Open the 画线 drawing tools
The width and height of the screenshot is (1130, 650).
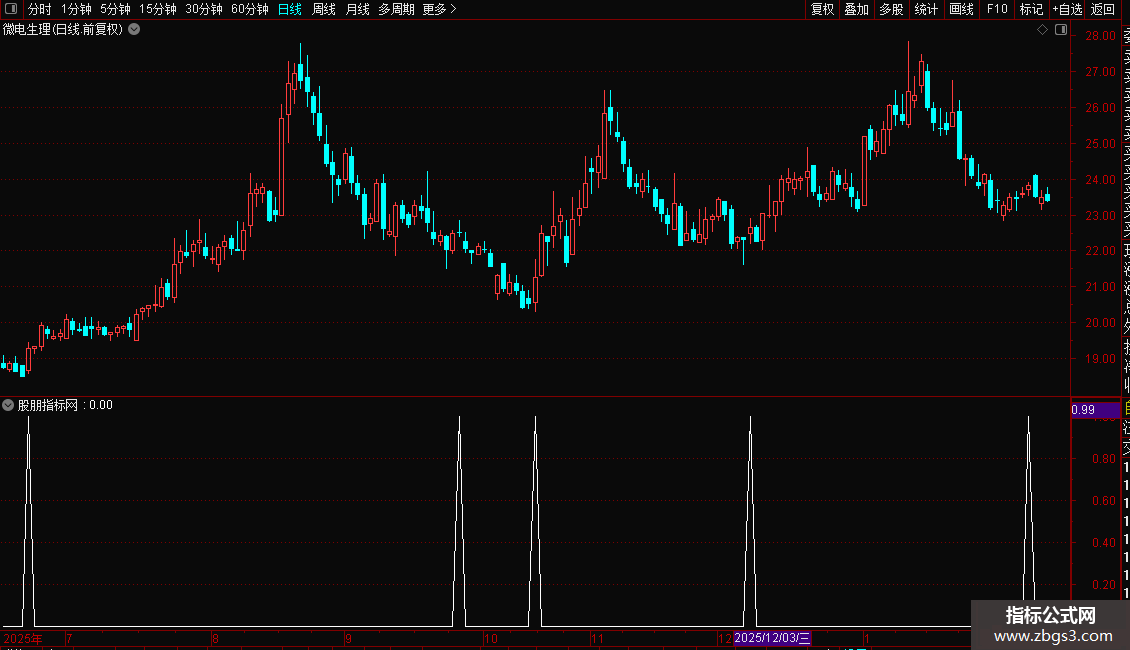pyautogui.click(x=961, y=9)
